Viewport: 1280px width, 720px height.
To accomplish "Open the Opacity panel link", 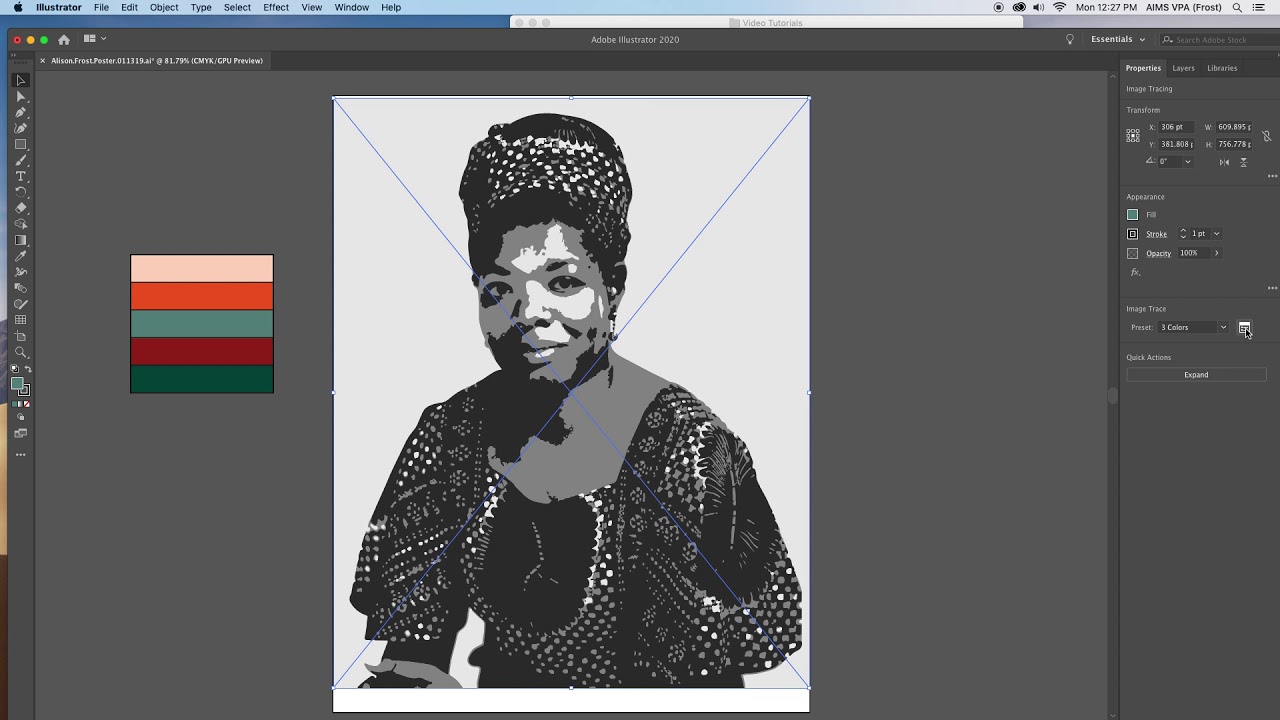I will click(1158, 253).
